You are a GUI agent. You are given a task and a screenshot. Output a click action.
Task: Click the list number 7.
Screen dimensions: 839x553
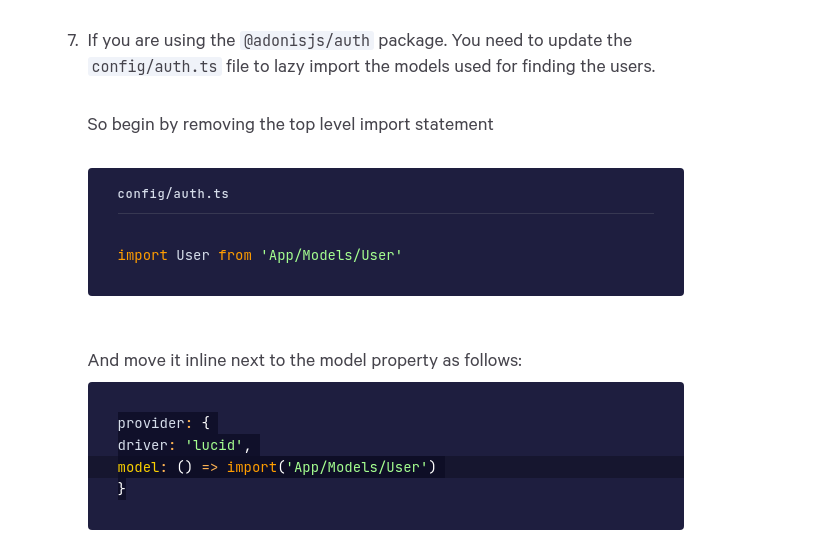(x=73, y=41)
